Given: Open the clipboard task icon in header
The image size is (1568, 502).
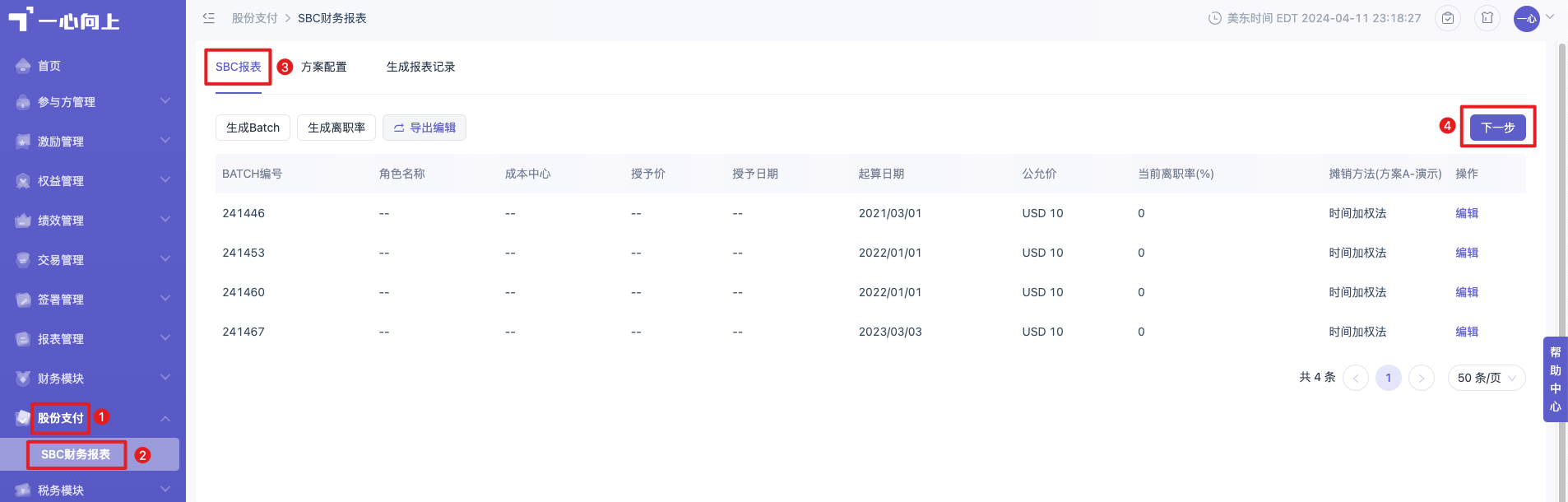Looking at the screenshot, I should coord(1448,18).
